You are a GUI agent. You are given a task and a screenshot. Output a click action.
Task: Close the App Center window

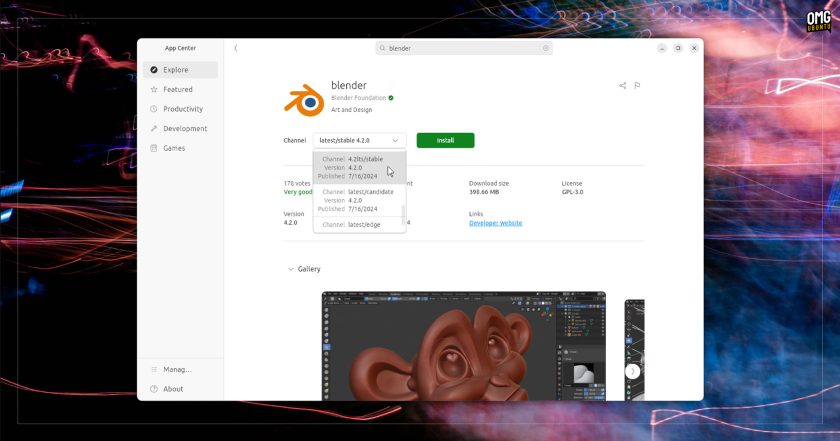click(694, 48)
